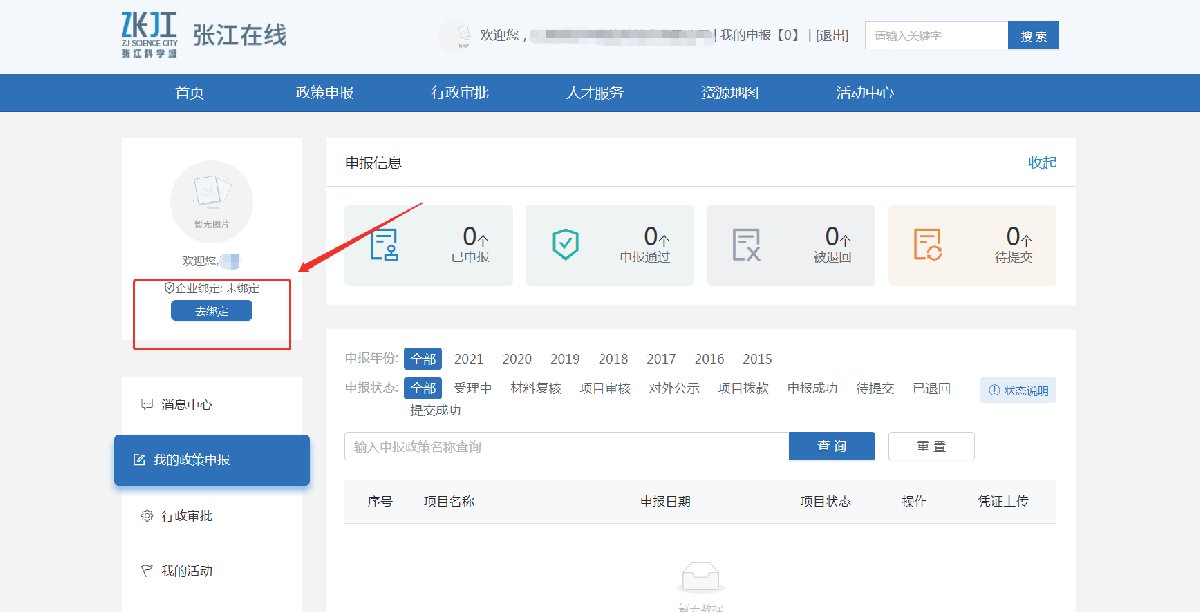Screen dimensions: 1200x612
Task: Filter status by 项目审核
Action: click(x=605, y=388)
